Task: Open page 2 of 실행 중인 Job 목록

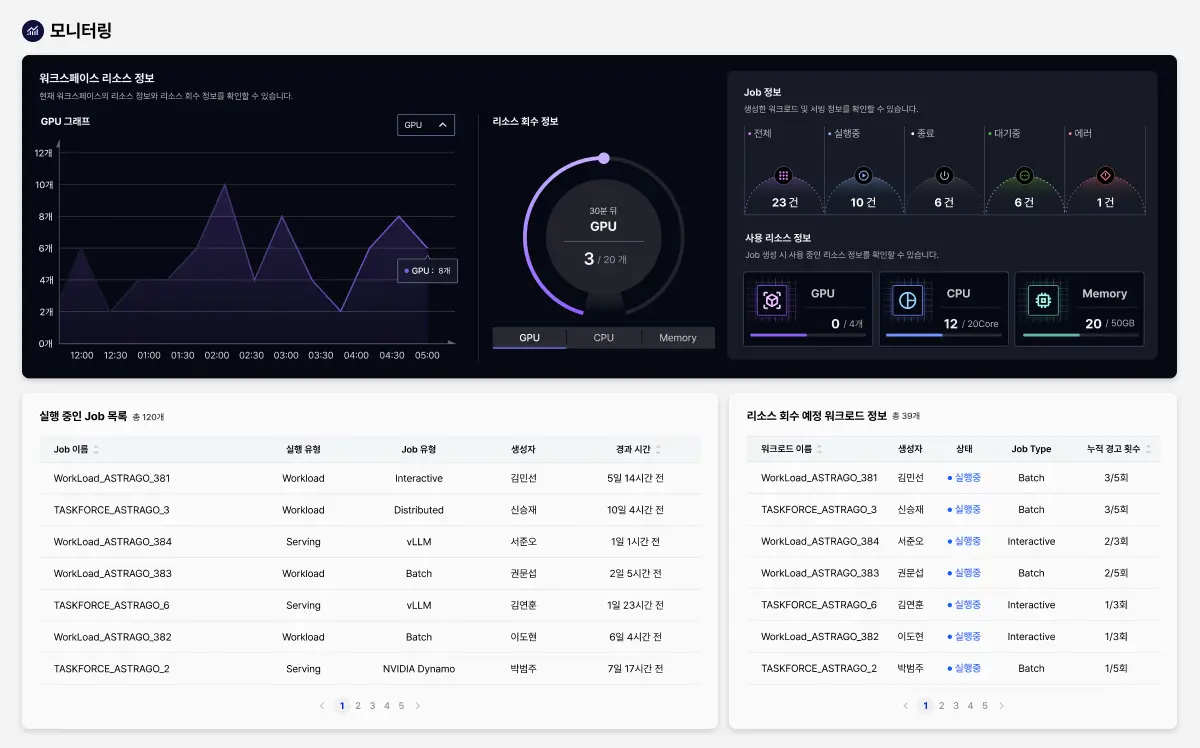Action: point(358,706)
